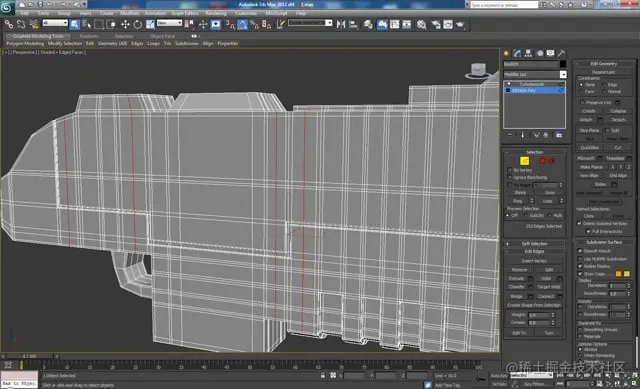This screenshot has width=640, height=389.
Task: Select Polygon sub-object level icon
Action: coord(542,161)
